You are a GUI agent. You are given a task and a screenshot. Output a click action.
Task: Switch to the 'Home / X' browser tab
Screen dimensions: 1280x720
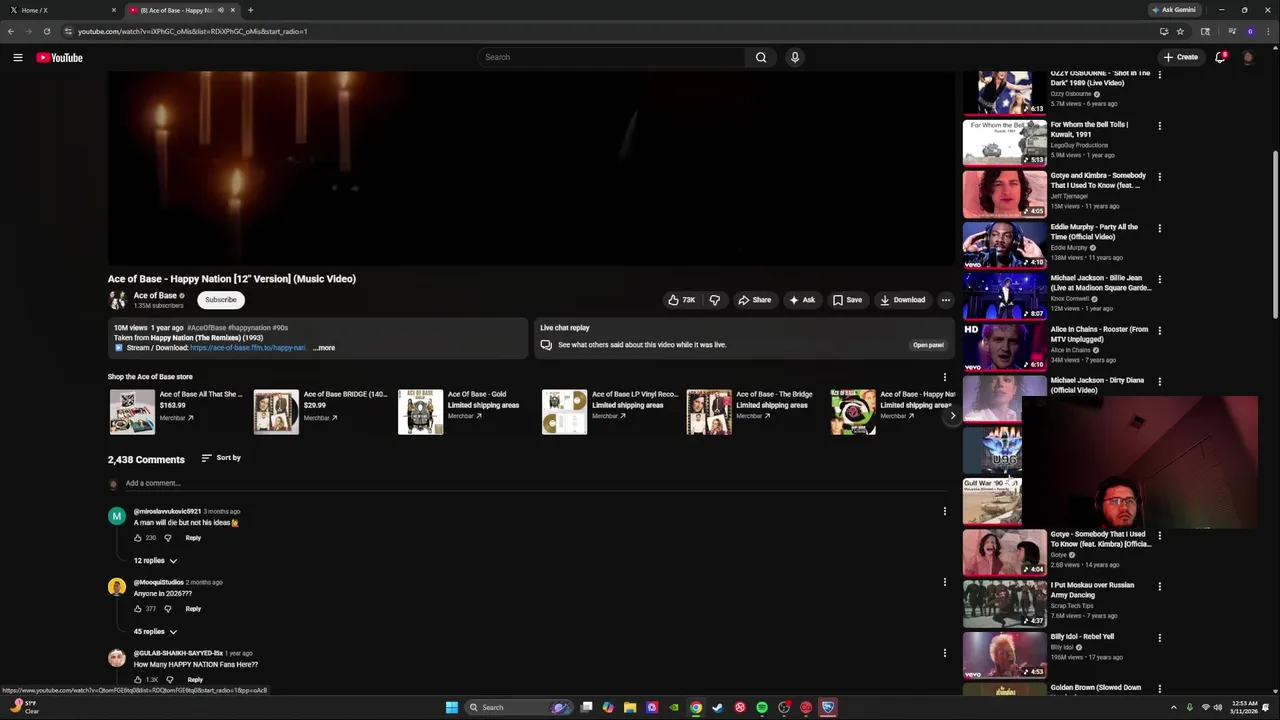(60, 10)
